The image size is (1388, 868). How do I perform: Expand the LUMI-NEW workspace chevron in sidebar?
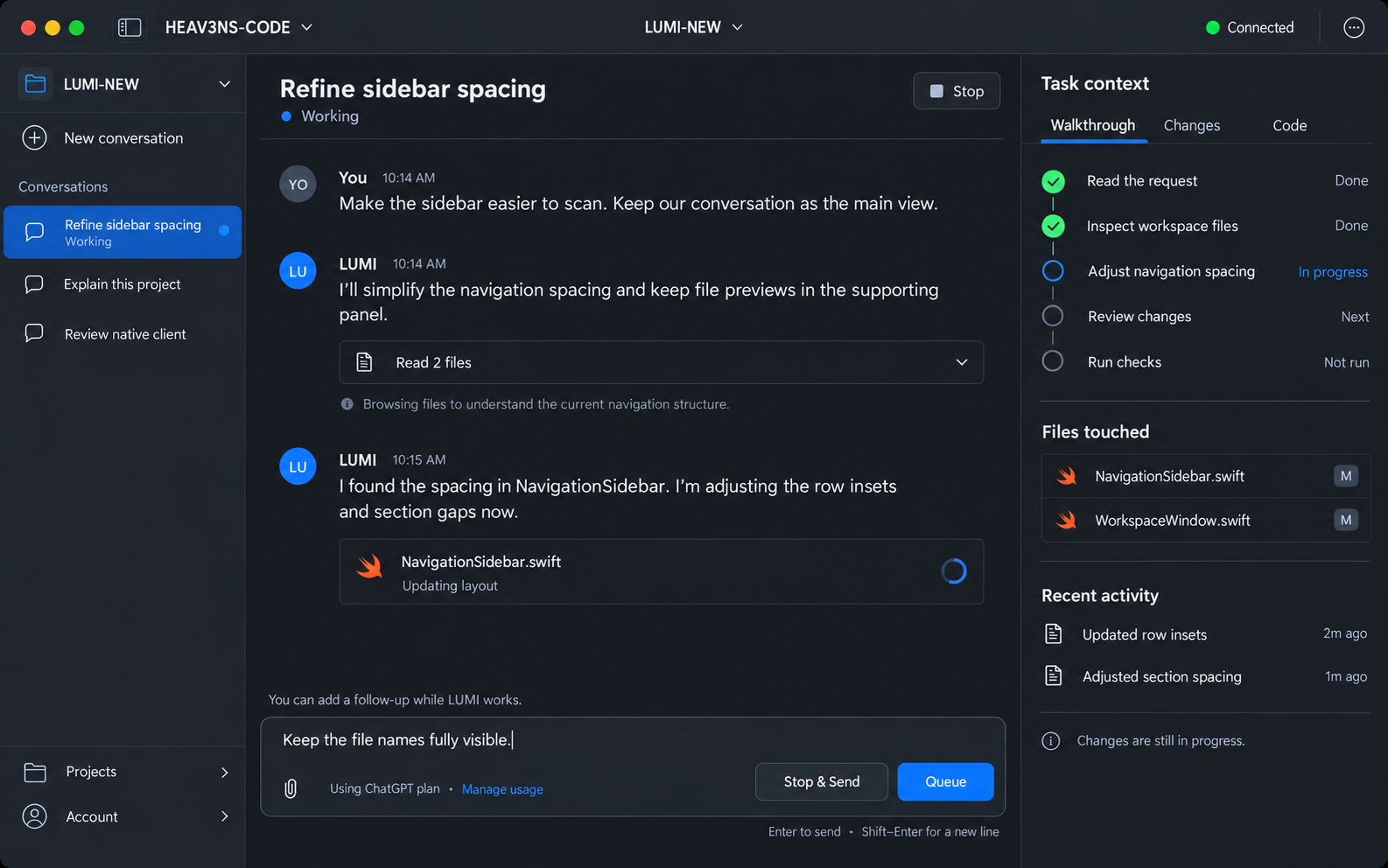(225, 84)
